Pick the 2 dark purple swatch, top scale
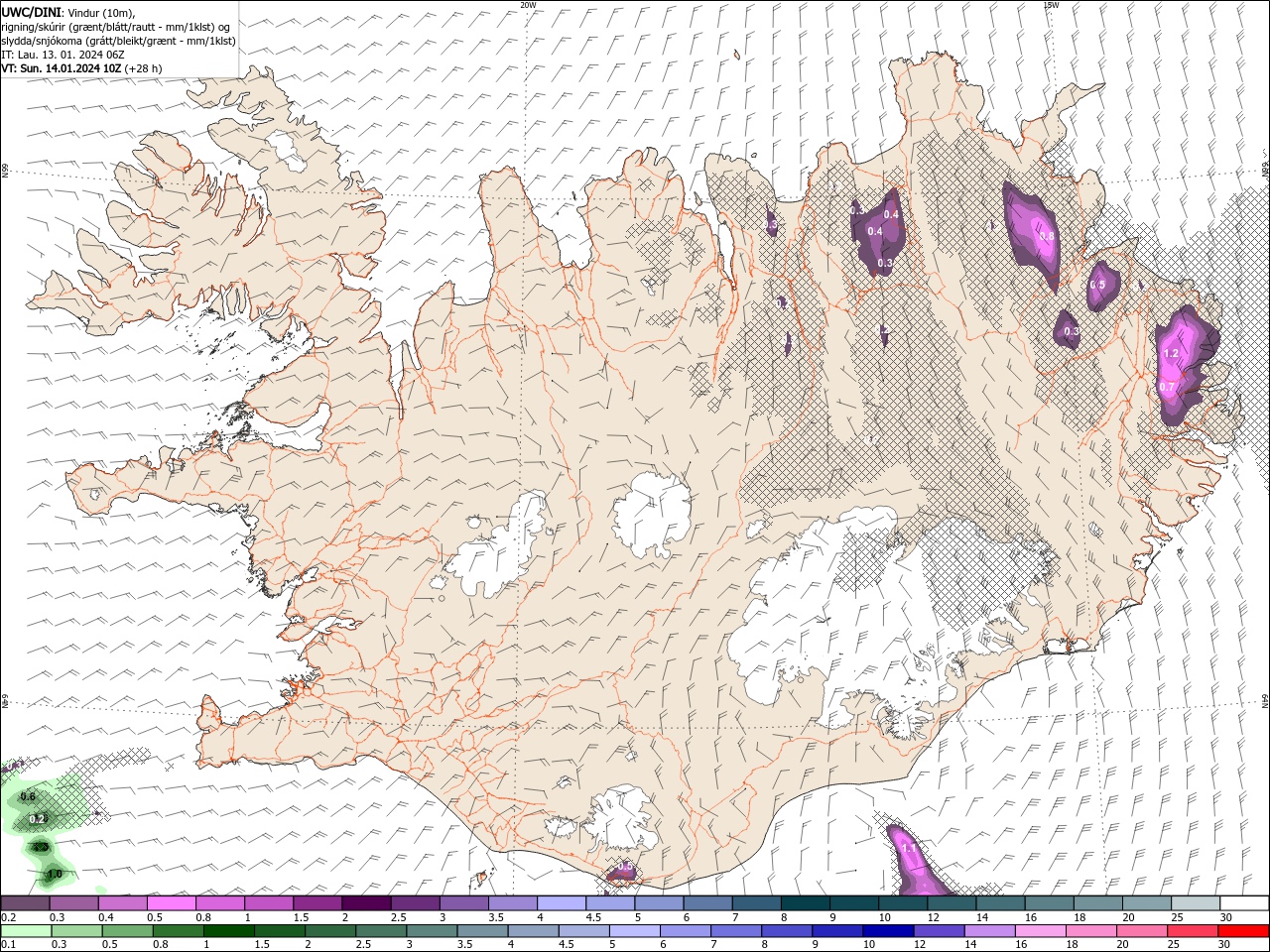The width and height of the screenshot is (1270, 952). tap(365, 903)
